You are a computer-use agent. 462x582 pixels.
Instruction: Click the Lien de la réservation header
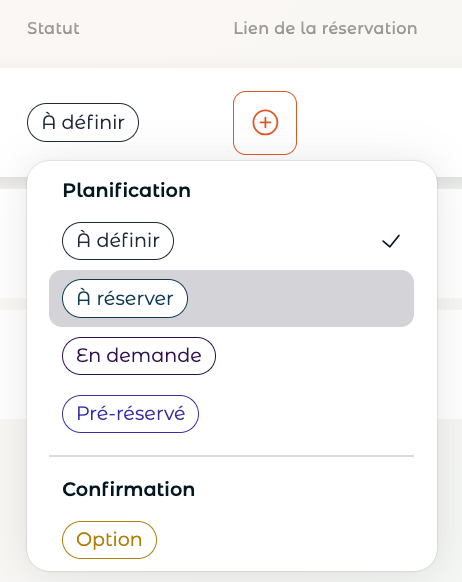point(325,29)
